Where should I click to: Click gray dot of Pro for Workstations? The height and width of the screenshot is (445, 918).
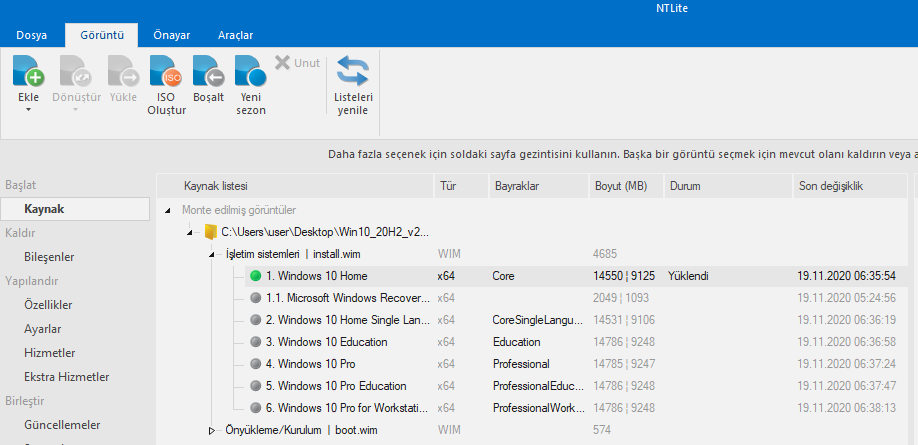point(255,408)
